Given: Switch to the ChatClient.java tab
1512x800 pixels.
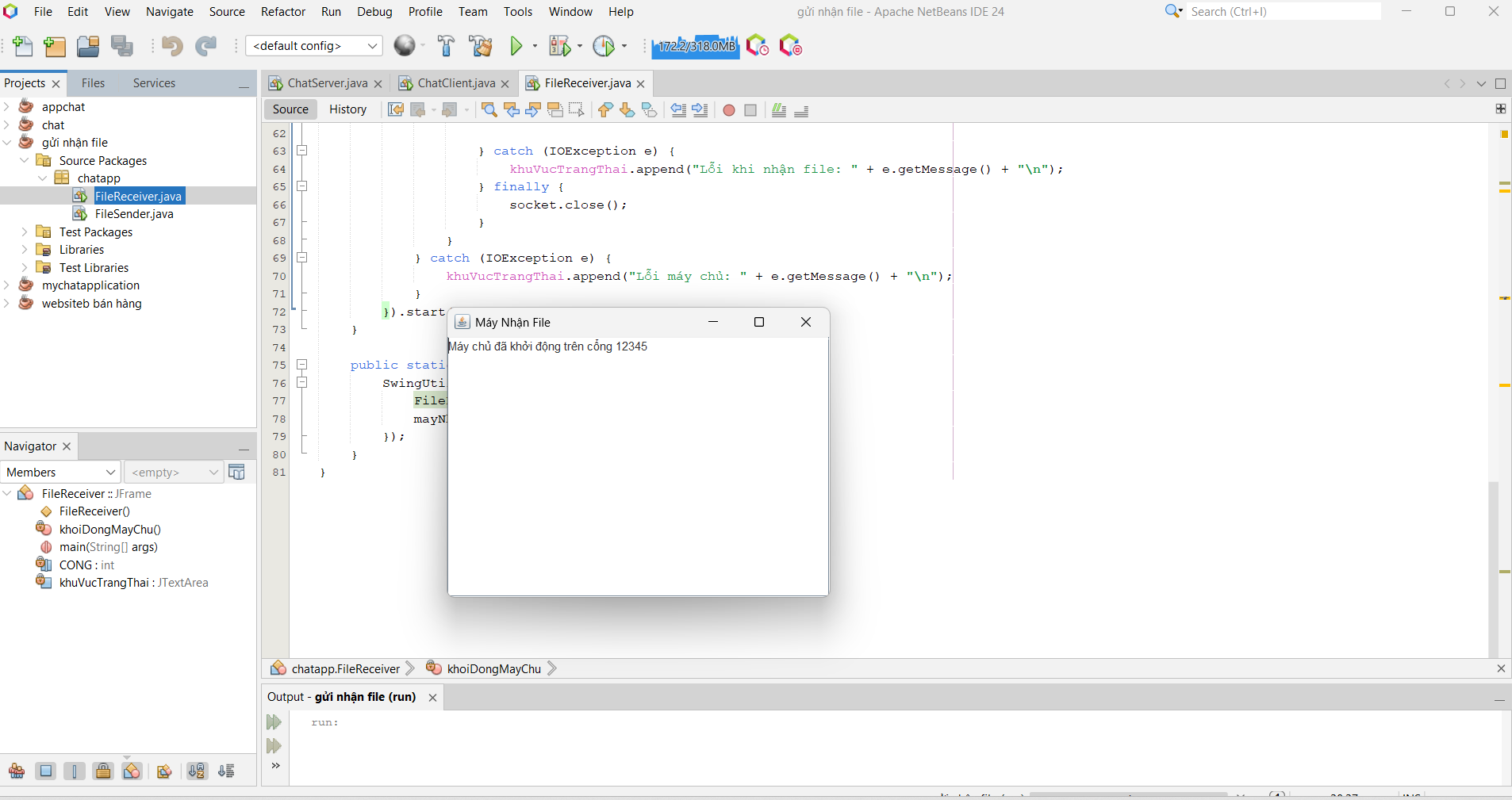Looking at the screenshot, I should (456, 83).
